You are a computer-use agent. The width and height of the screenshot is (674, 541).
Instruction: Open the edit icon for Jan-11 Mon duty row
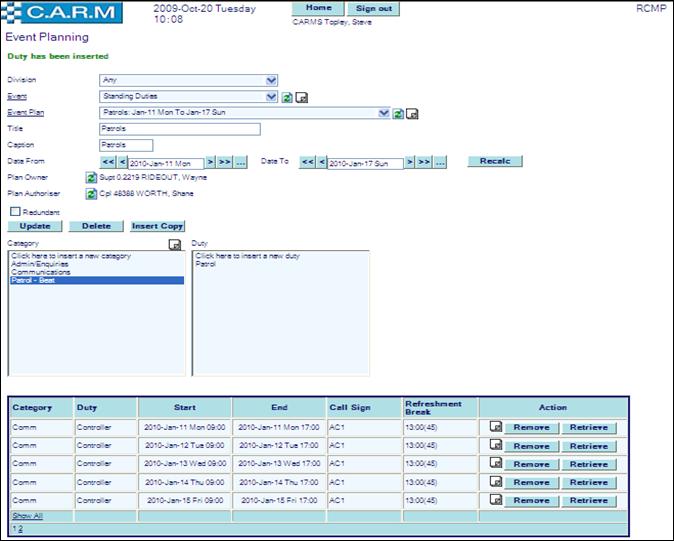[x=496, y=428]
